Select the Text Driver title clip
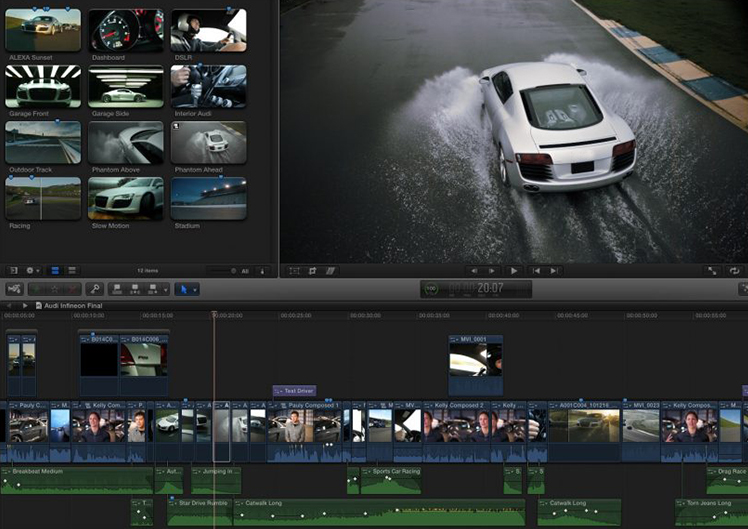The image size is (748, 529). click(x=294, y=390)
